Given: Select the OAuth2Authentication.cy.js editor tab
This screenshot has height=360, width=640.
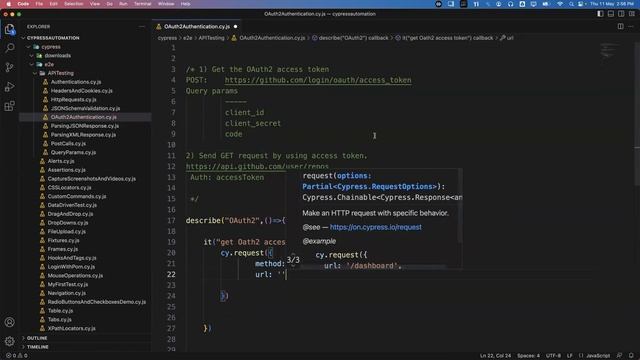Looking at the screenshot, I should point(197,27).
